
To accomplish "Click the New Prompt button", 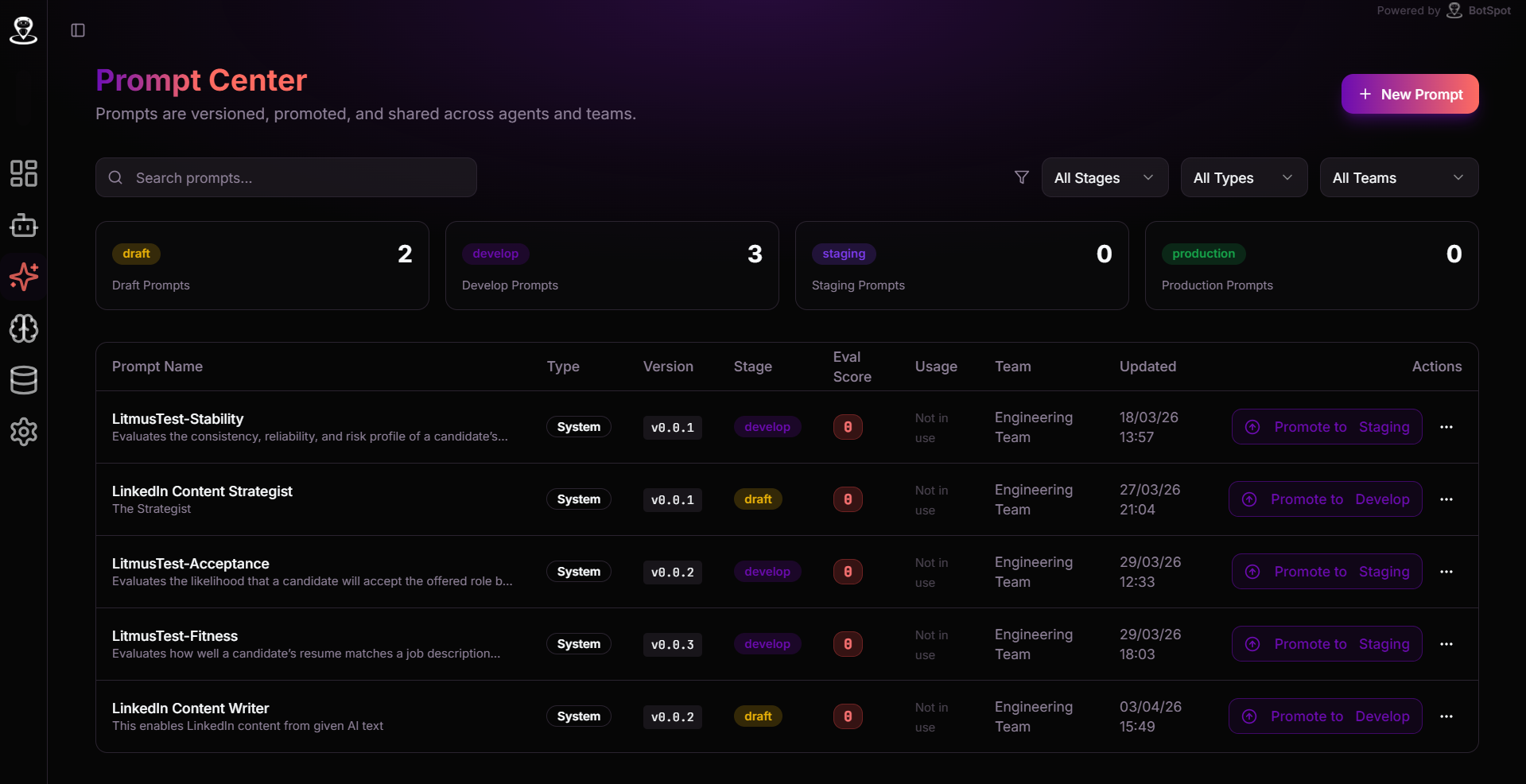I will [1410, 94].
